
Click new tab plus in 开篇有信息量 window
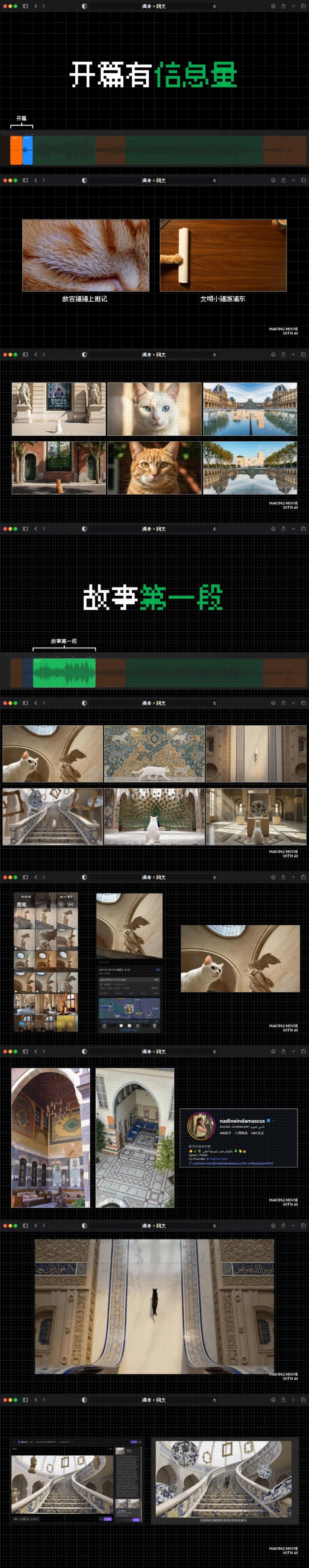point(293,6)
